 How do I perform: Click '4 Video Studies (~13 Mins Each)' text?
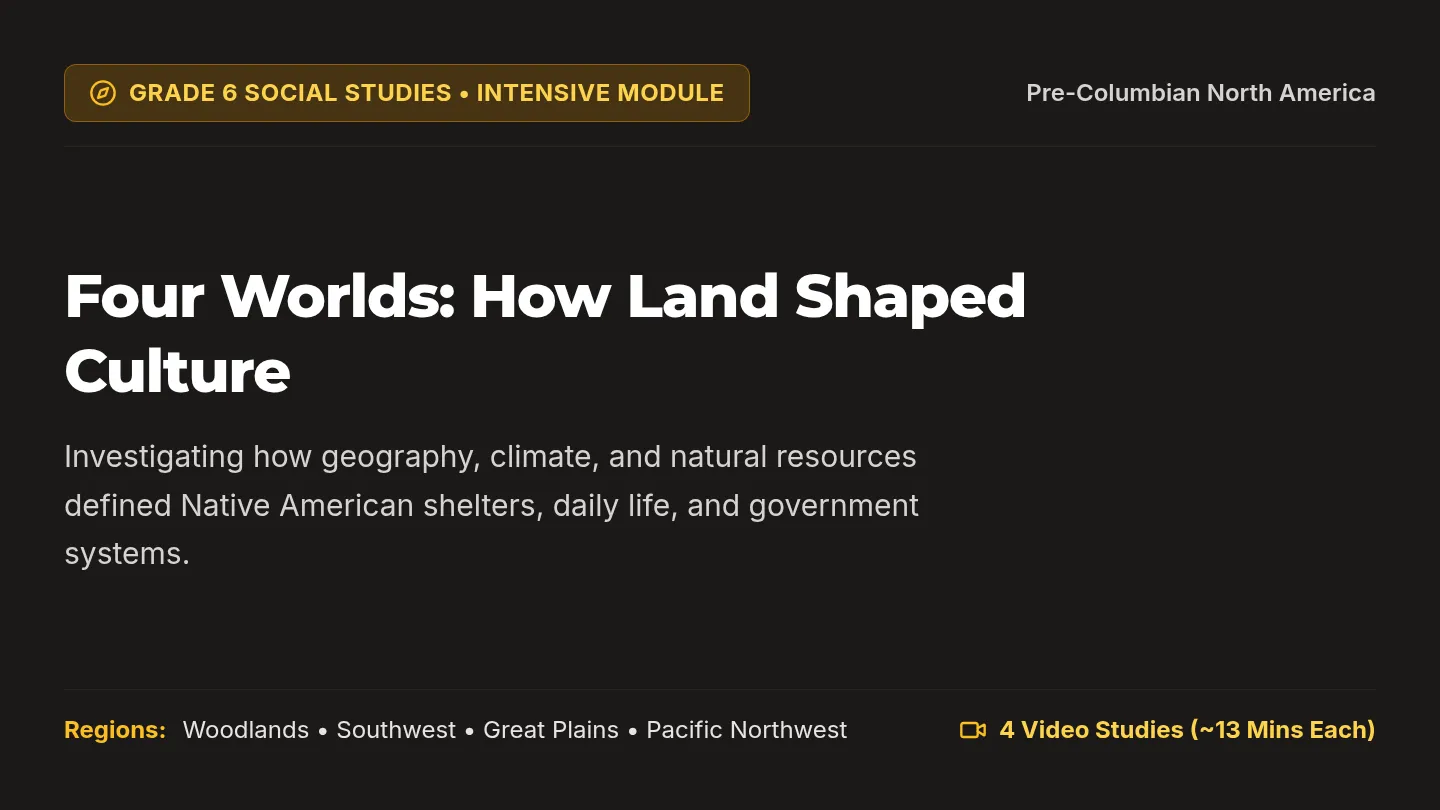(x=1187, y=730)
